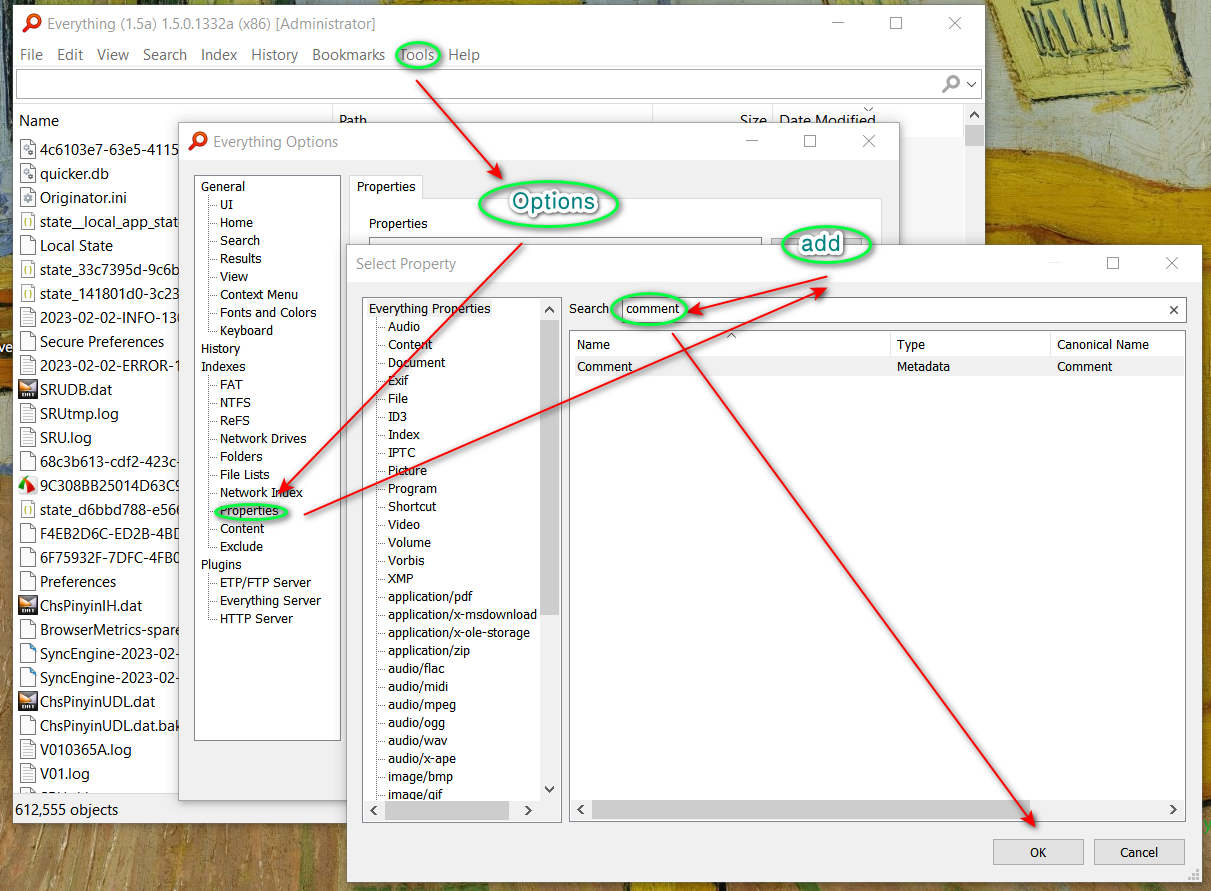Select ETP/FTP Server under Plugins
Image resolution: width=1211 pixels, height=891 pixels.
(x=265, y=583)
